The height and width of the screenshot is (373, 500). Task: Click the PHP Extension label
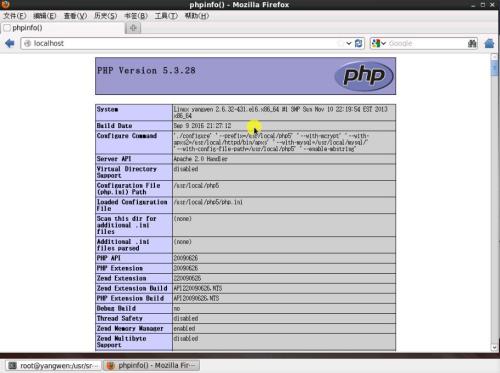coord(119,268)
